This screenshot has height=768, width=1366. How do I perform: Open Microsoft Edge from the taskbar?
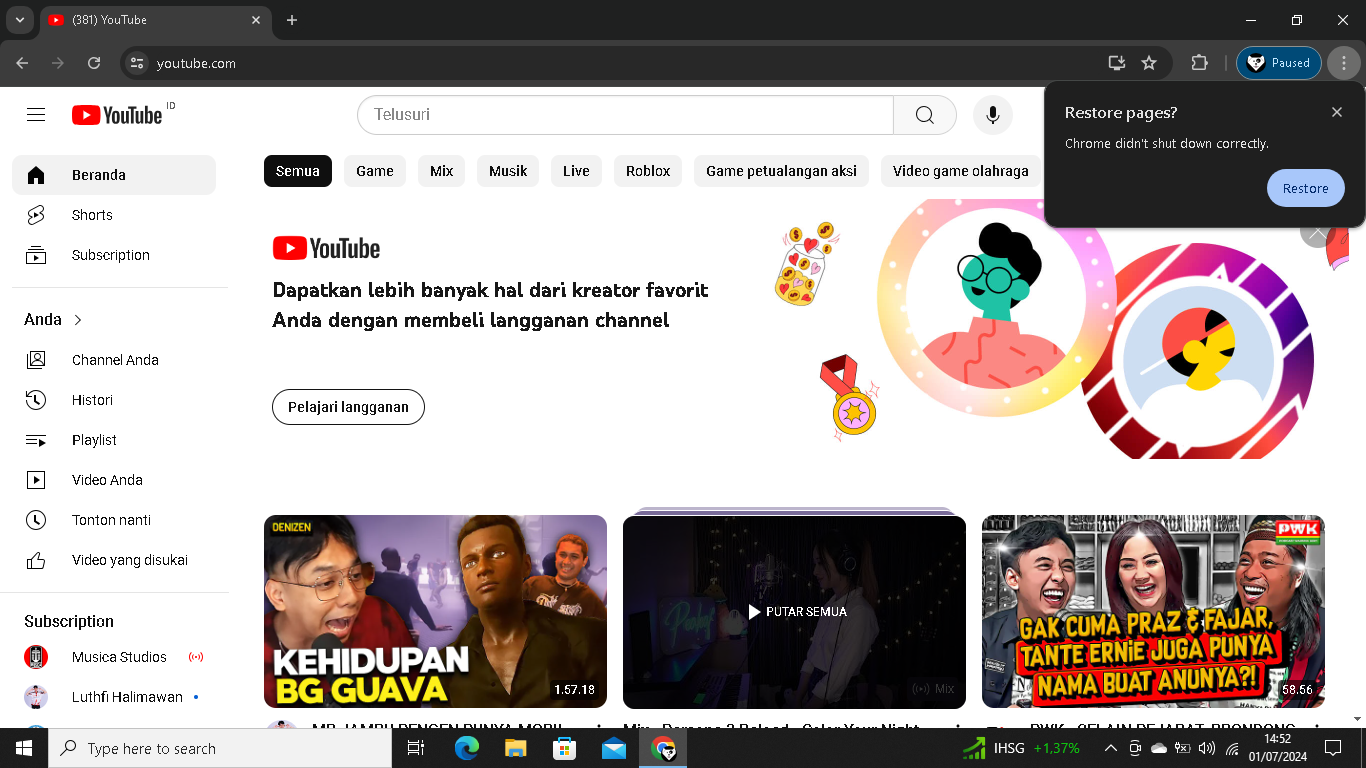click(467, 748)
